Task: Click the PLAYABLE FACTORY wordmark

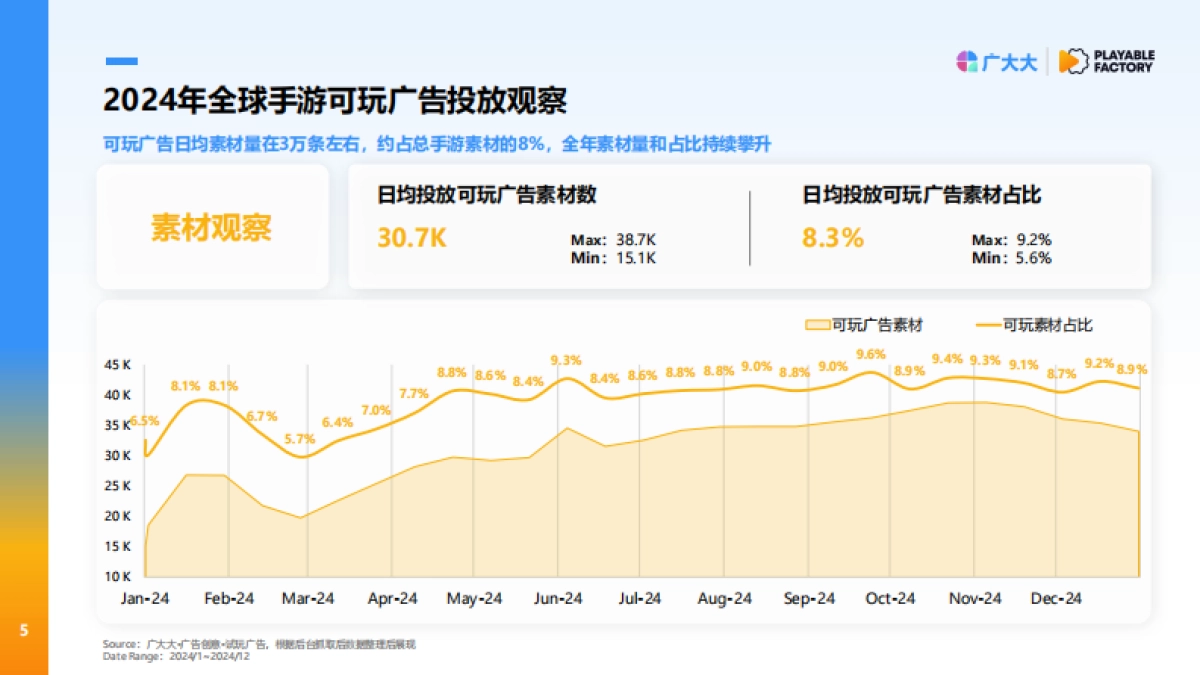Action: (1125, 61)
